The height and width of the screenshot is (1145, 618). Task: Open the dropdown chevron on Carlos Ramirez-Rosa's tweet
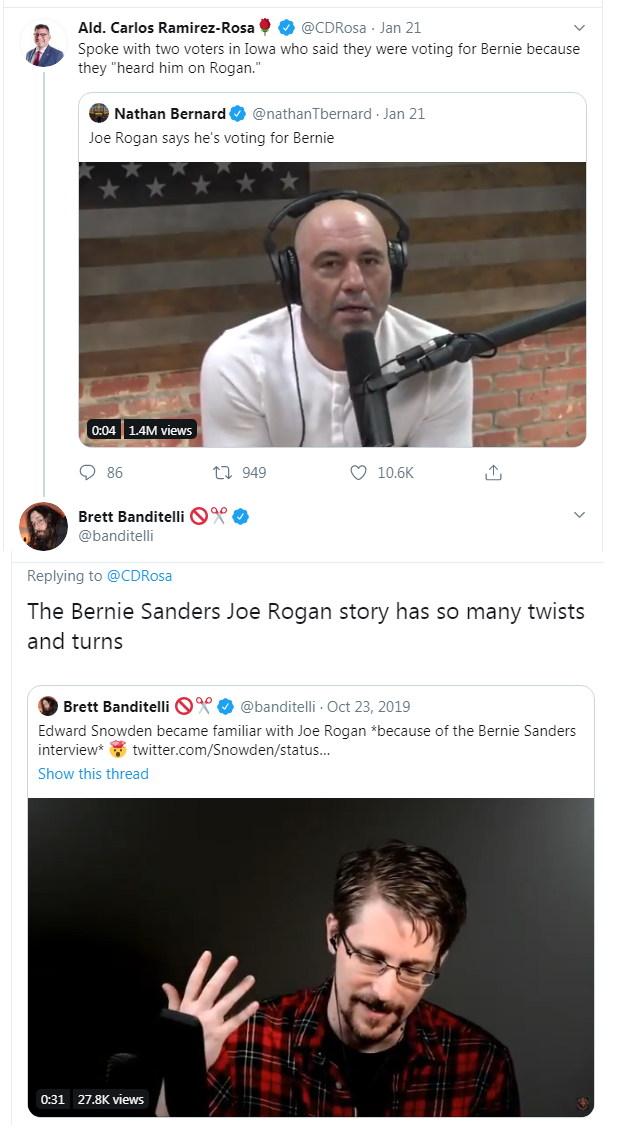[578, 28]
